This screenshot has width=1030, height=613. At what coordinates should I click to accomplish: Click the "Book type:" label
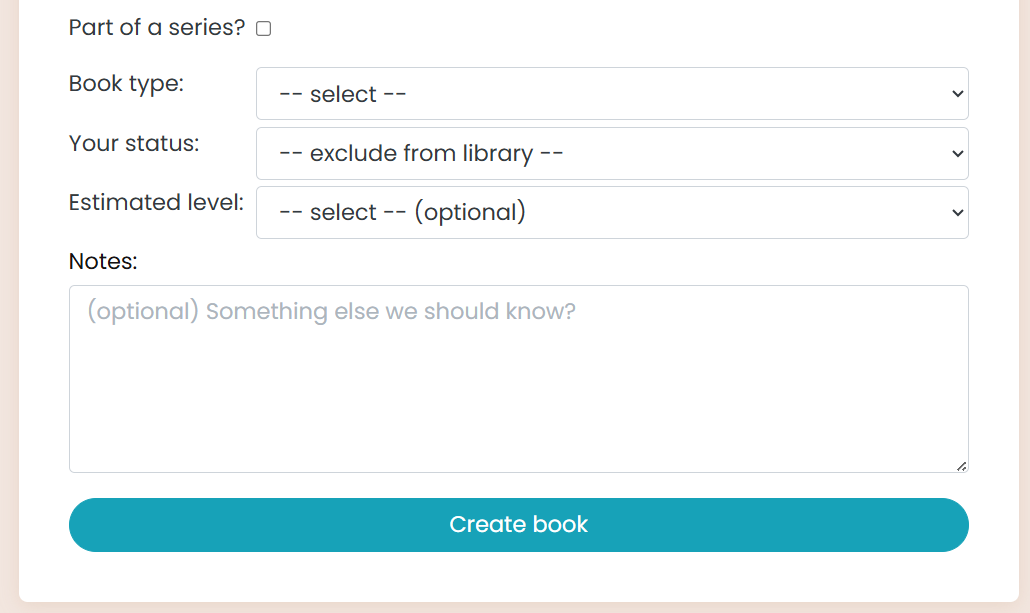126,83
